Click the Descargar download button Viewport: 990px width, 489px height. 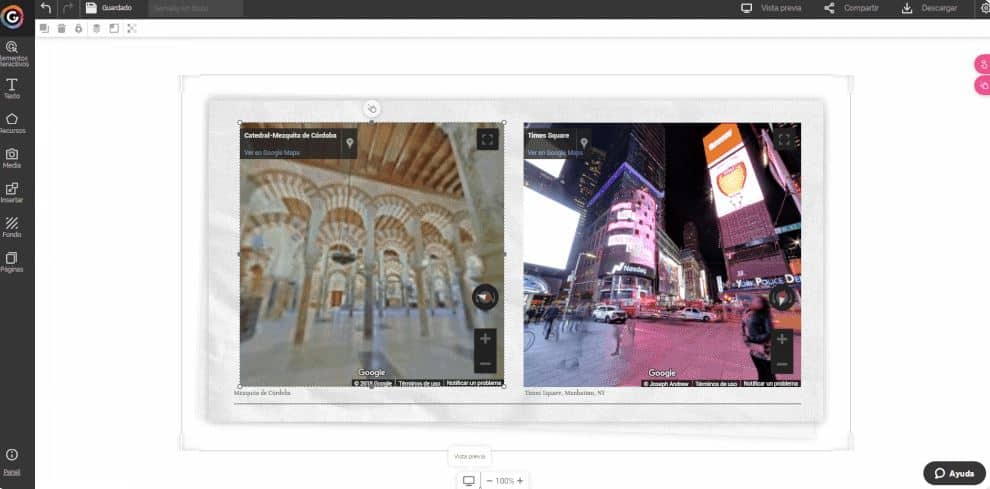tap(929, 8)
